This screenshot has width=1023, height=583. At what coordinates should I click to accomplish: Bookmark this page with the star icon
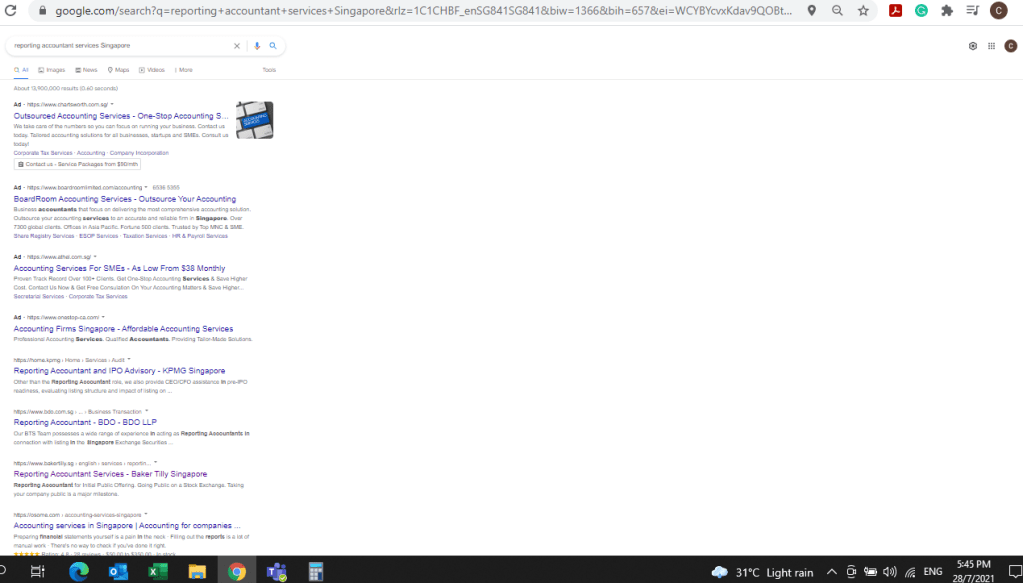(x=863, y=11)
